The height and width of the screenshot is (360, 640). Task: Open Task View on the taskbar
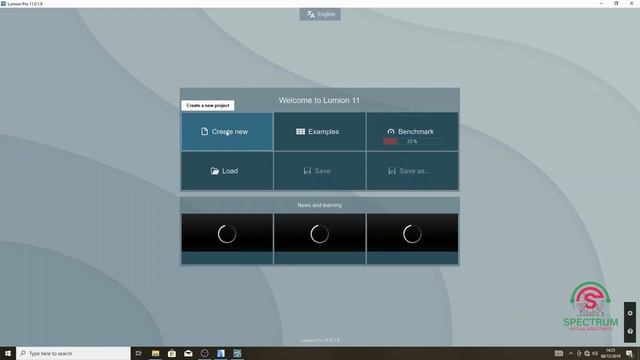coord(139,353)
